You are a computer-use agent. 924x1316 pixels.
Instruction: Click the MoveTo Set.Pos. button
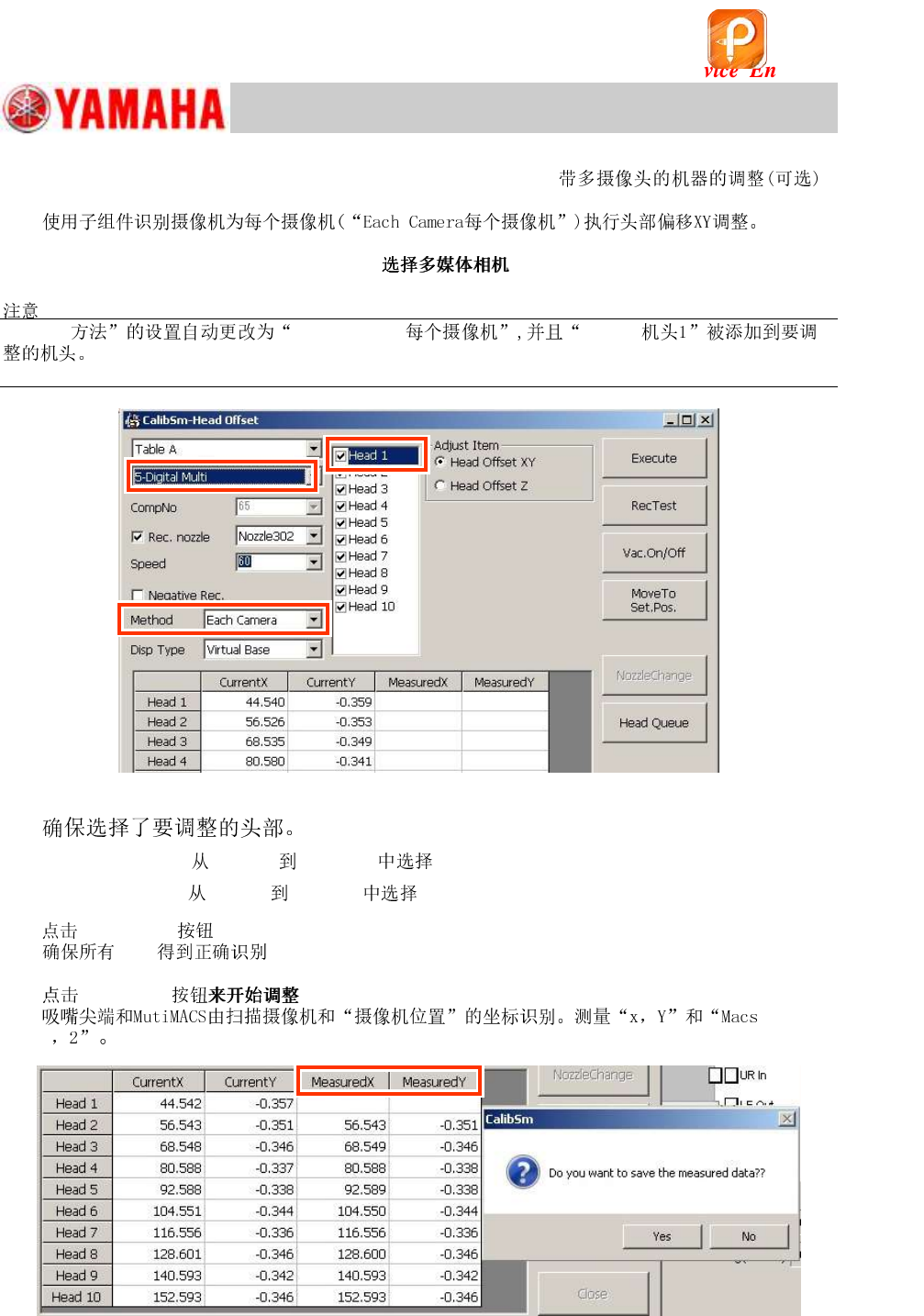(654, 600)
